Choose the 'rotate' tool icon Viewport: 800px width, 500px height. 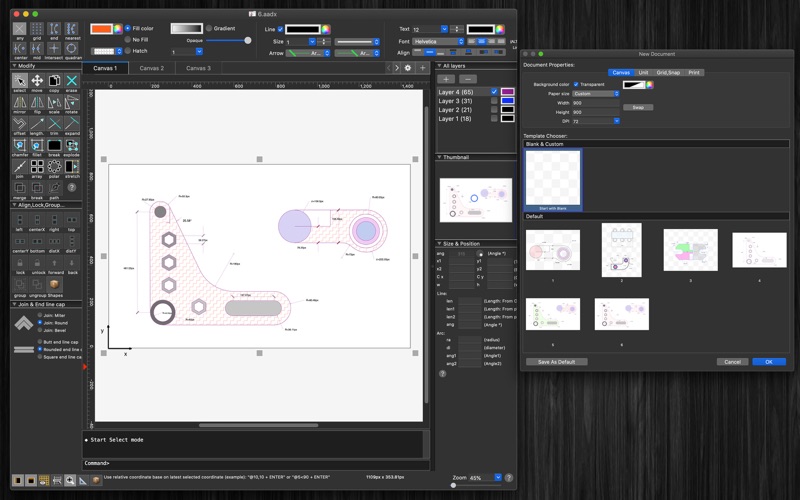pos(71,102)
